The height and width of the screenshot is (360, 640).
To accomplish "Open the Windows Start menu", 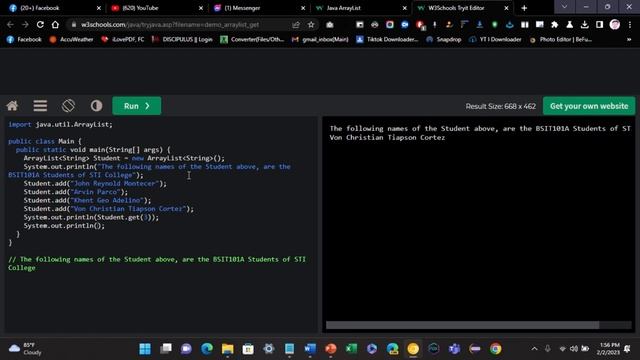I will (145, 349).
